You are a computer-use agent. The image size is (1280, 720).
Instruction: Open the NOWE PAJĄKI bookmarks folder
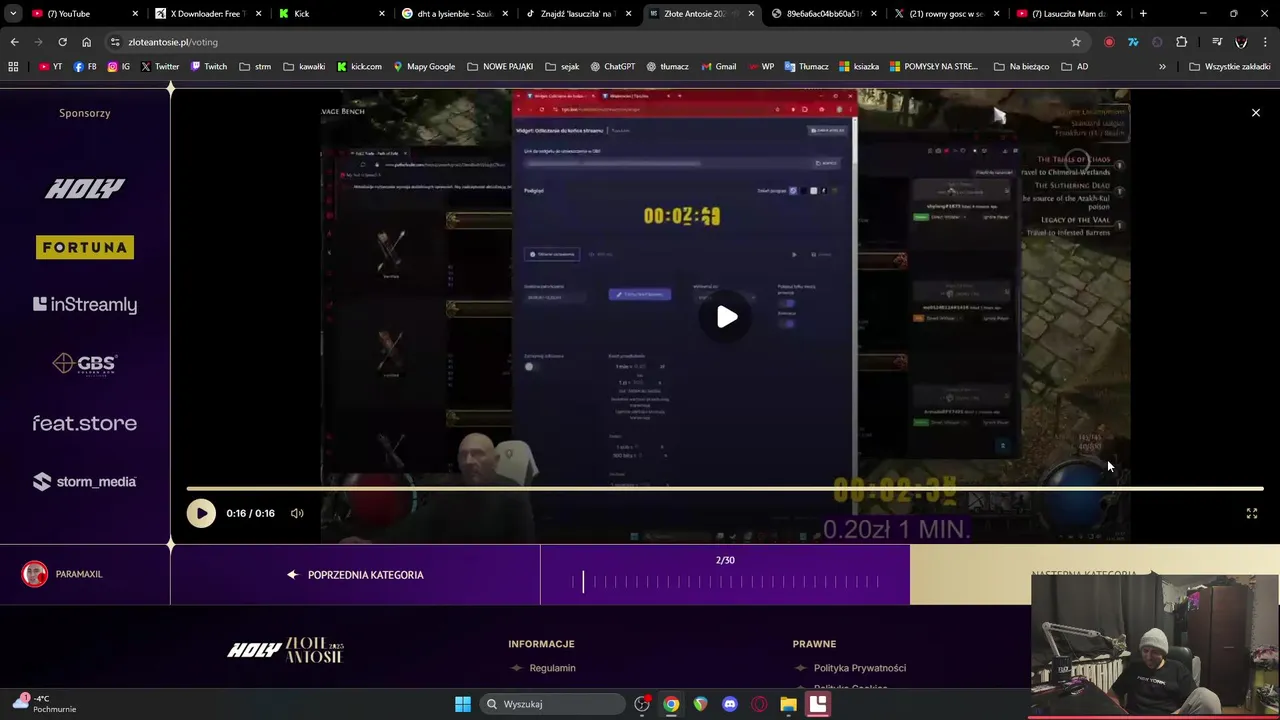[500, 67]
